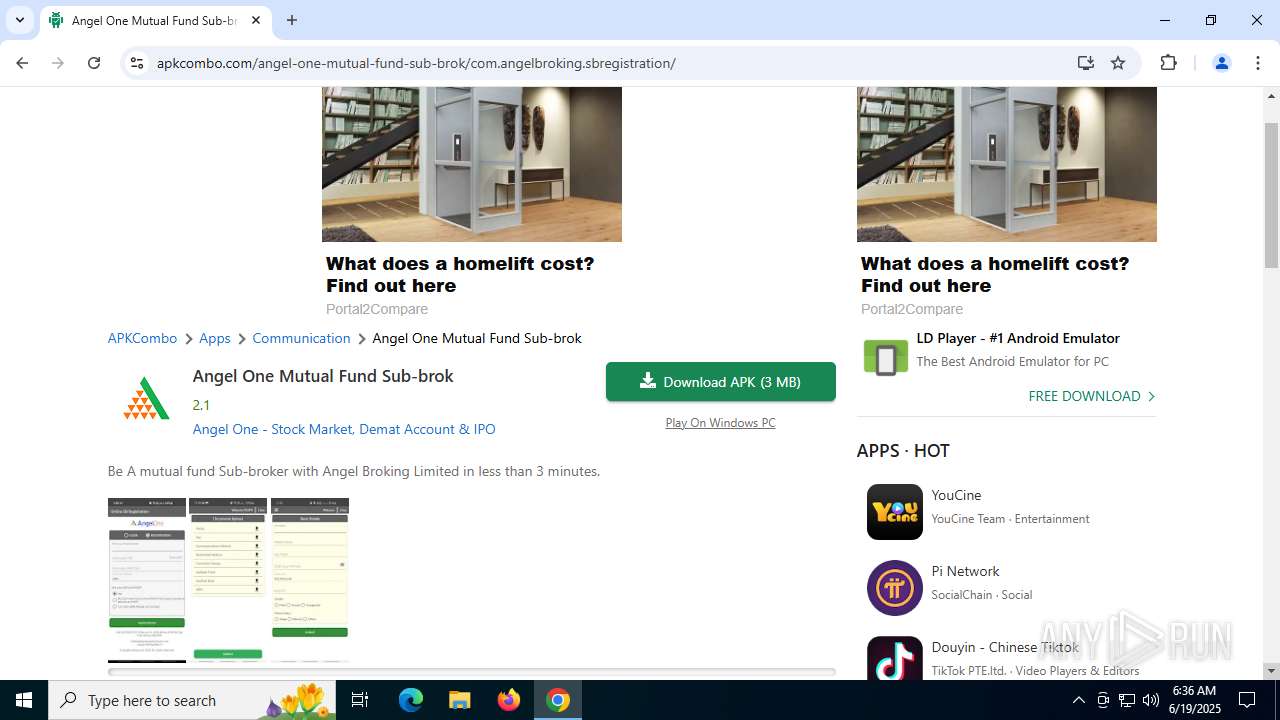Go to APKCombo breadcrumb link

click(142, 338)
